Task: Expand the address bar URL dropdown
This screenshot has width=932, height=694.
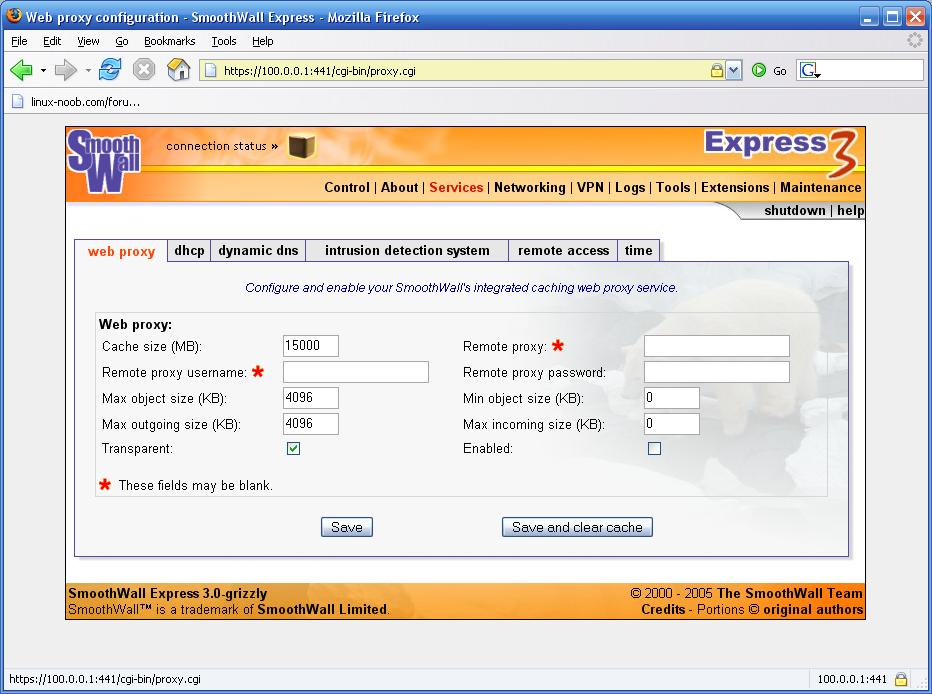Action: point(733,70)
